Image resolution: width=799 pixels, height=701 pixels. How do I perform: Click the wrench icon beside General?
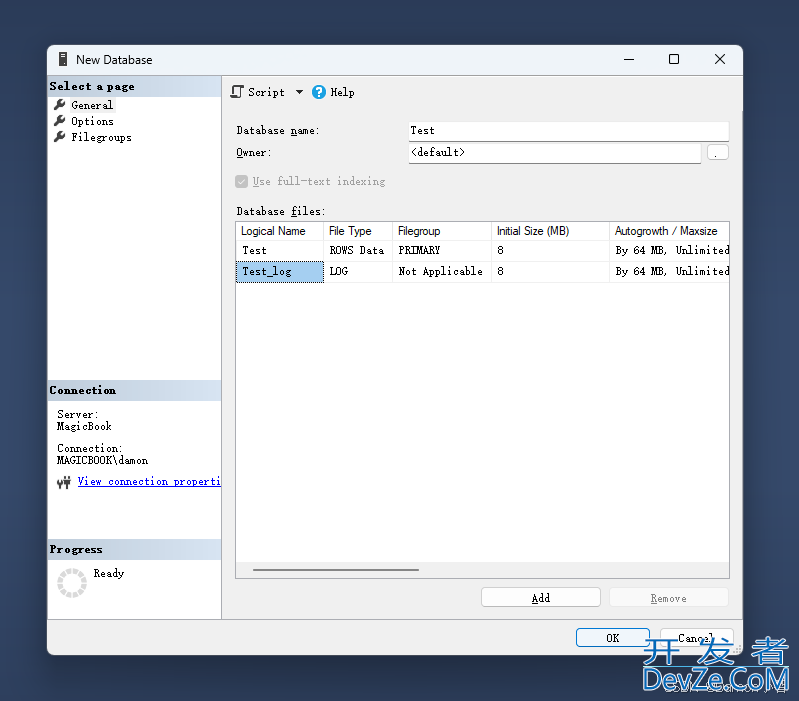pos(60,104)
